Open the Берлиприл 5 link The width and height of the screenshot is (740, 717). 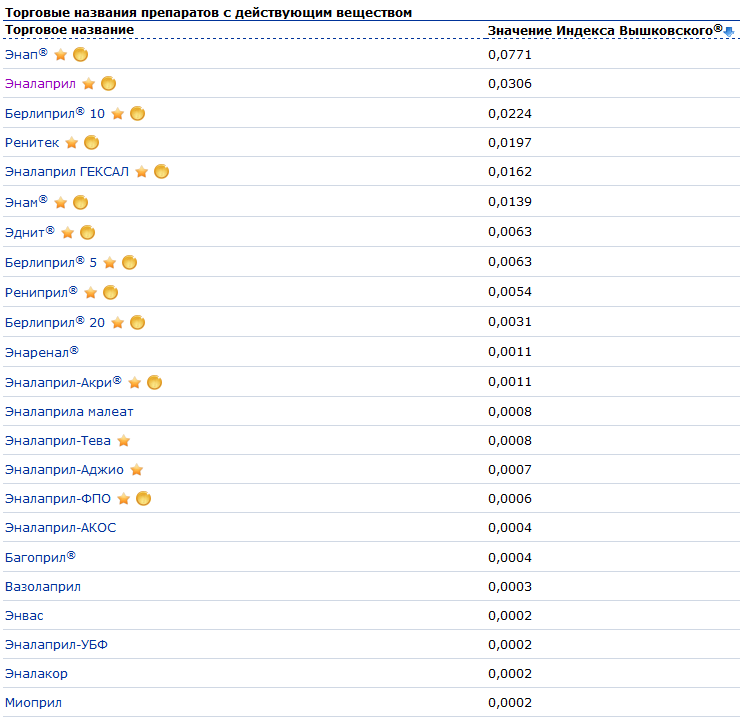click(x=51, y=262)
